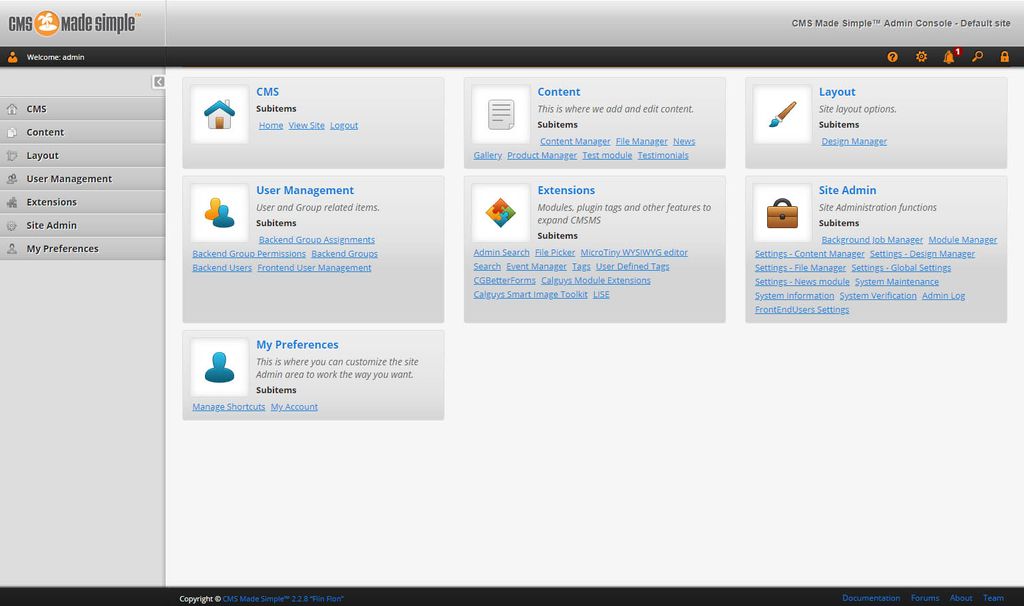Click the Logout link in CMS card
The width and height of the screenshot is (1024, 606).
(x=344, y=125)
